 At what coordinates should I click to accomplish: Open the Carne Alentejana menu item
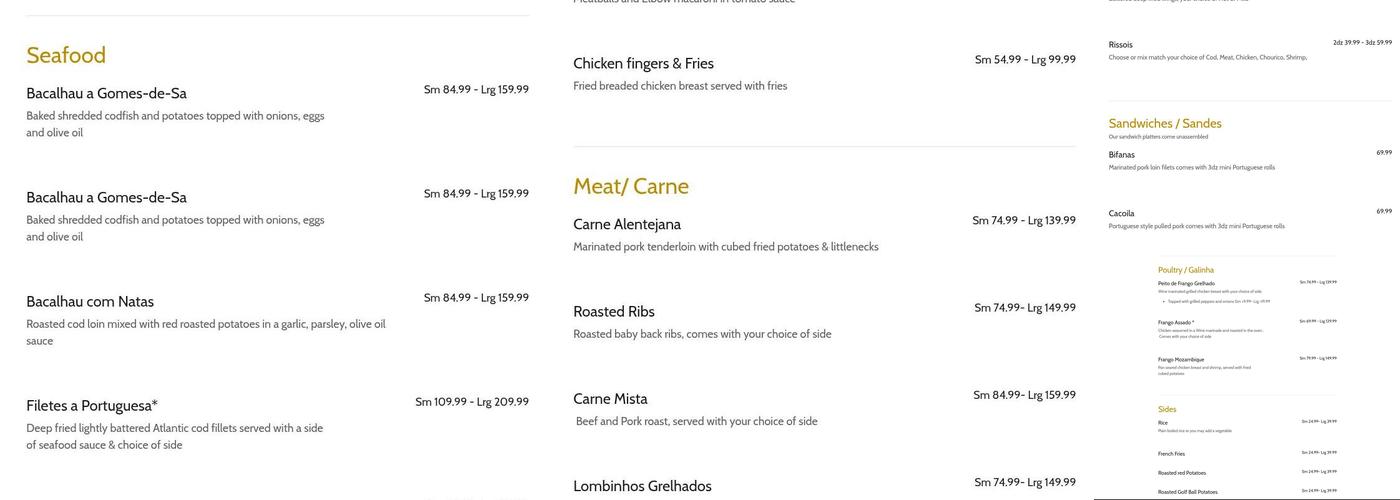[627, 225]
